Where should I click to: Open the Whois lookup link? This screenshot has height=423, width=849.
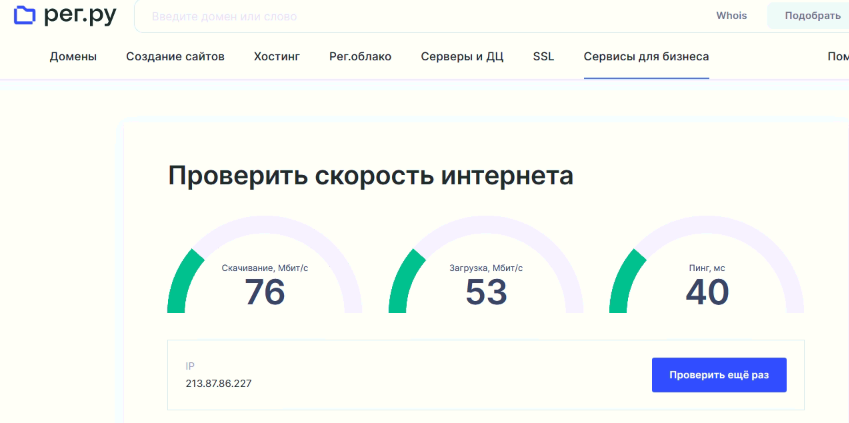coord(731,16)
